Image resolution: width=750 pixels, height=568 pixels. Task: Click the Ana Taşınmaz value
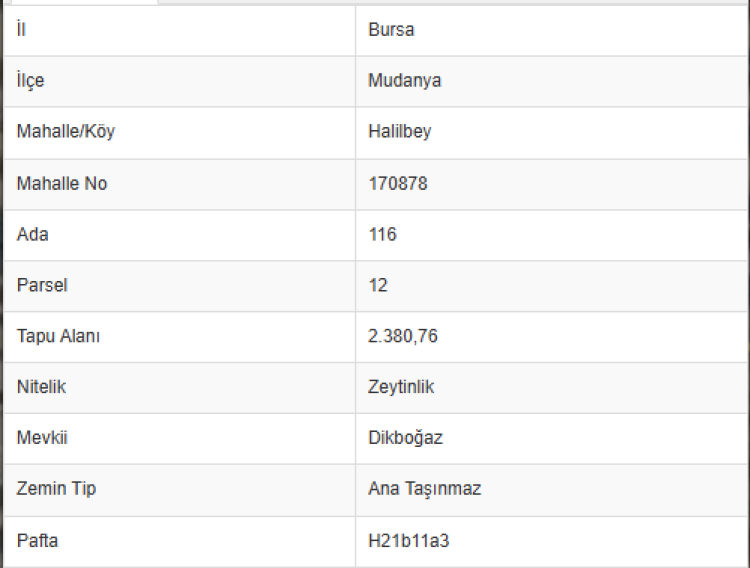click(425, 490)
